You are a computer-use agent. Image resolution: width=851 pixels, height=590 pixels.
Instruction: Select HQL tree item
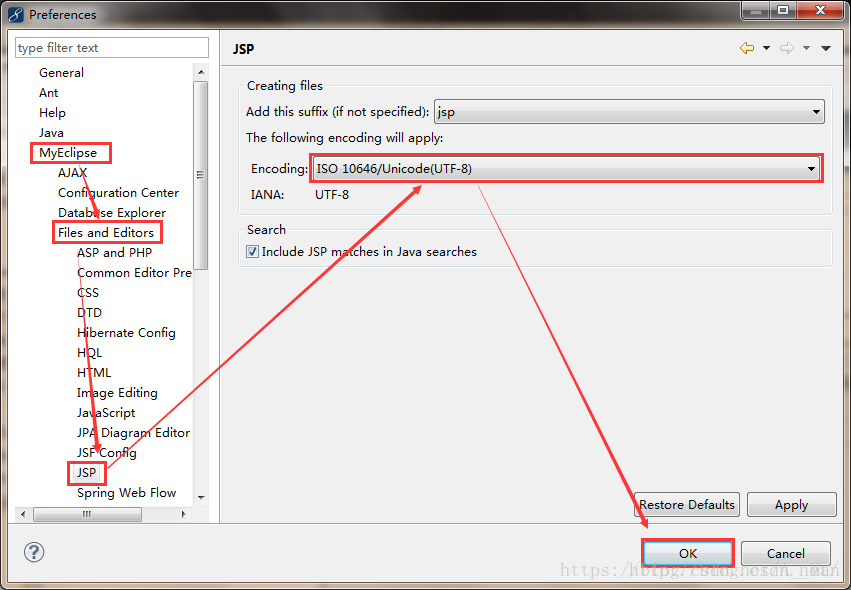tap(90, 353)
